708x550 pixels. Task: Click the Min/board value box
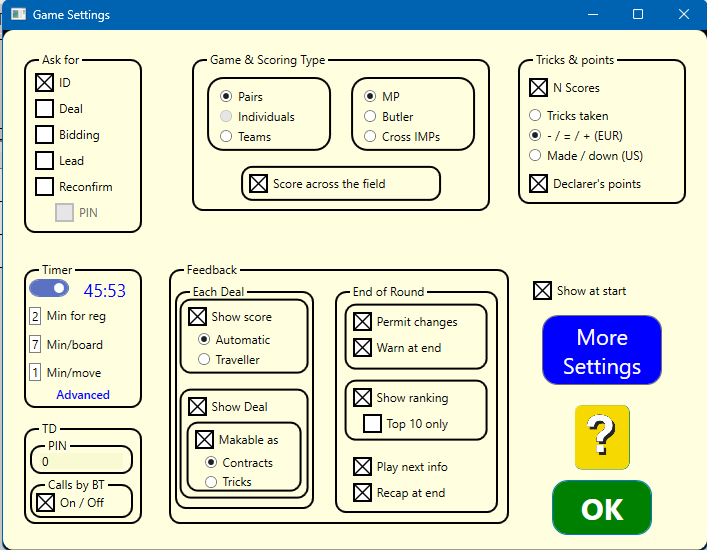35,345
